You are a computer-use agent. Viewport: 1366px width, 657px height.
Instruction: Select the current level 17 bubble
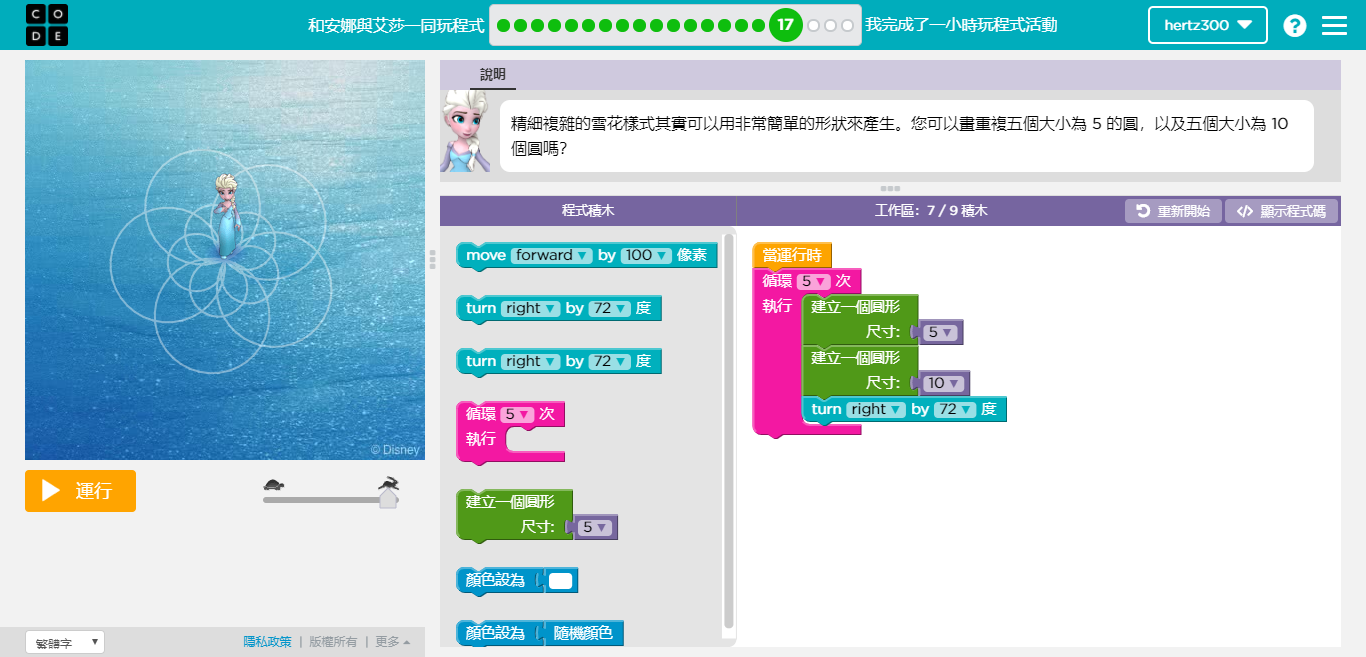[x=785, y=25]
